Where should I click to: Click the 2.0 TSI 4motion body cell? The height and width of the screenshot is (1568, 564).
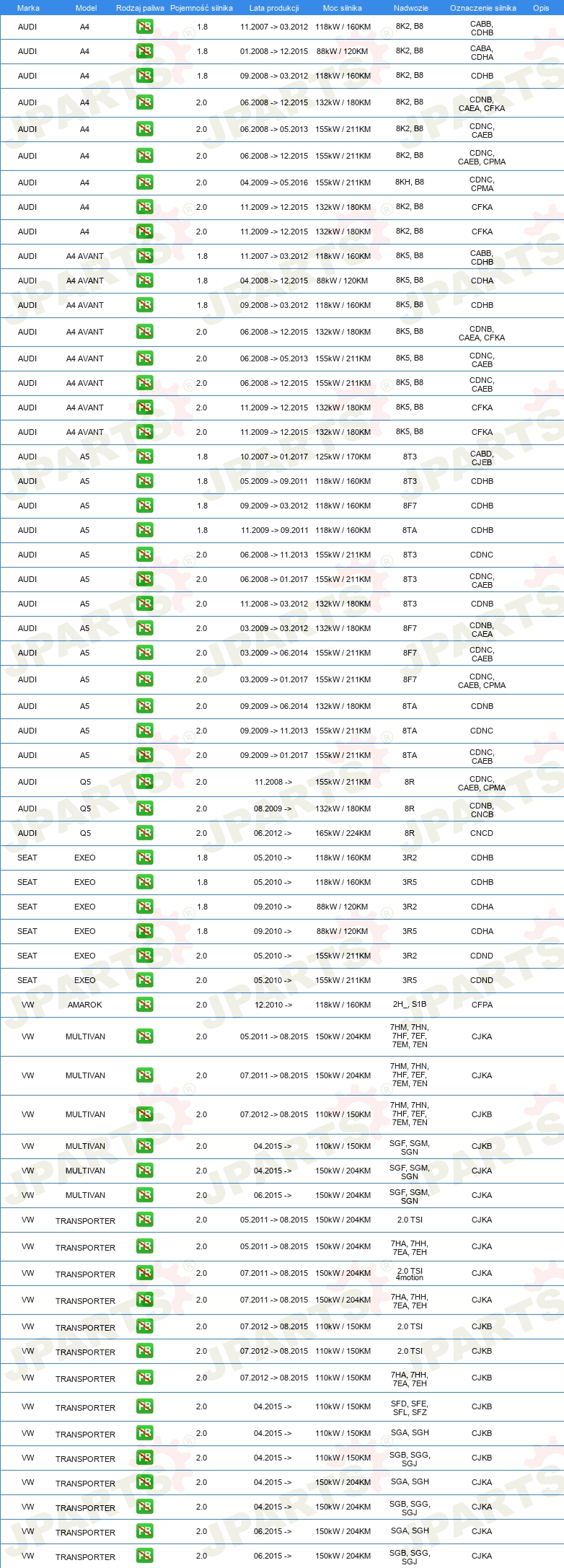(410, 1274)
